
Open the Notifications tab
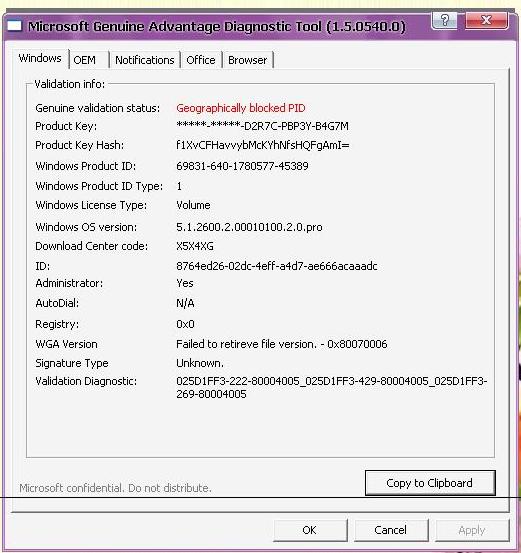[x=145, y=60]
